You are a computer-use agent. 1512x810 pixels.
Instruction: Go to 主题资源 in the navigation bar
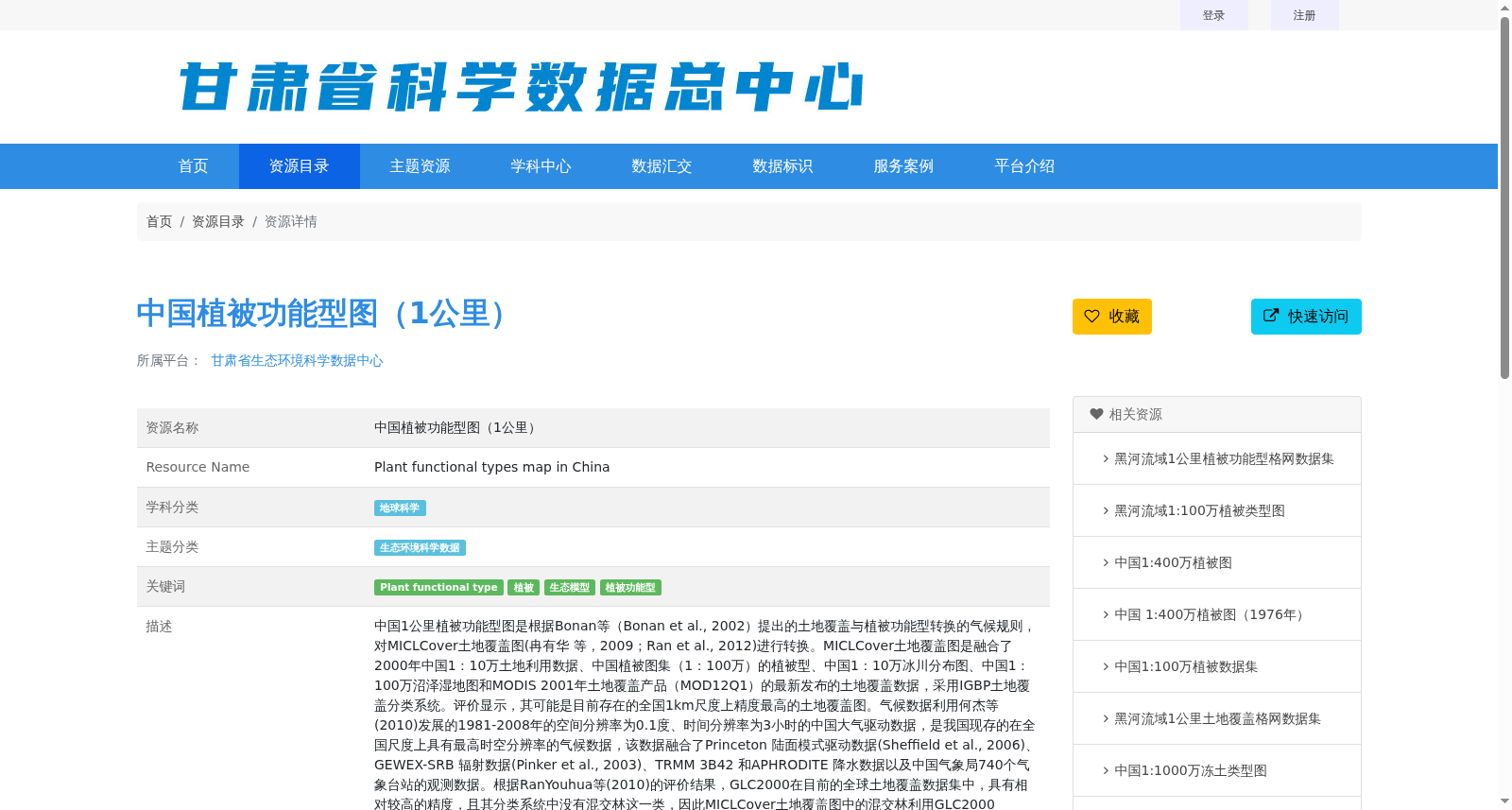(421, 166)
